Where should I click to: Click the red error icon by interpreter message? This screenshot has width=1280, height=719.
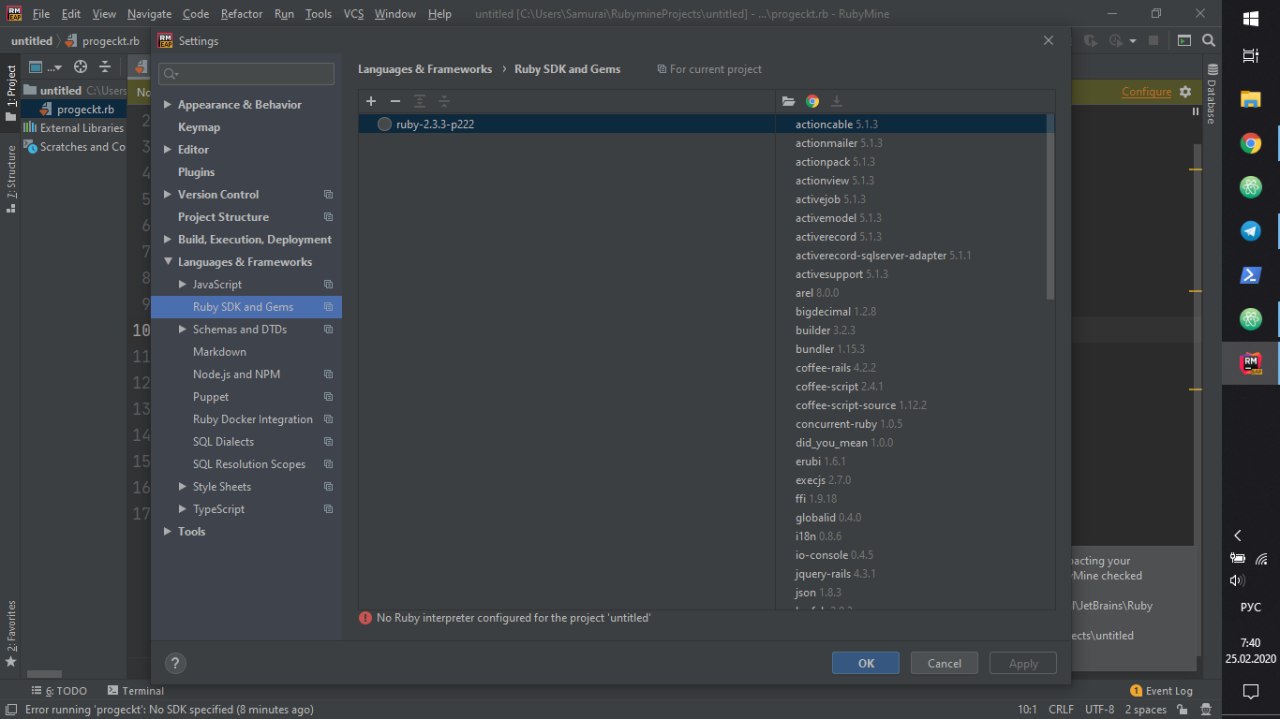tap(365, 618)
